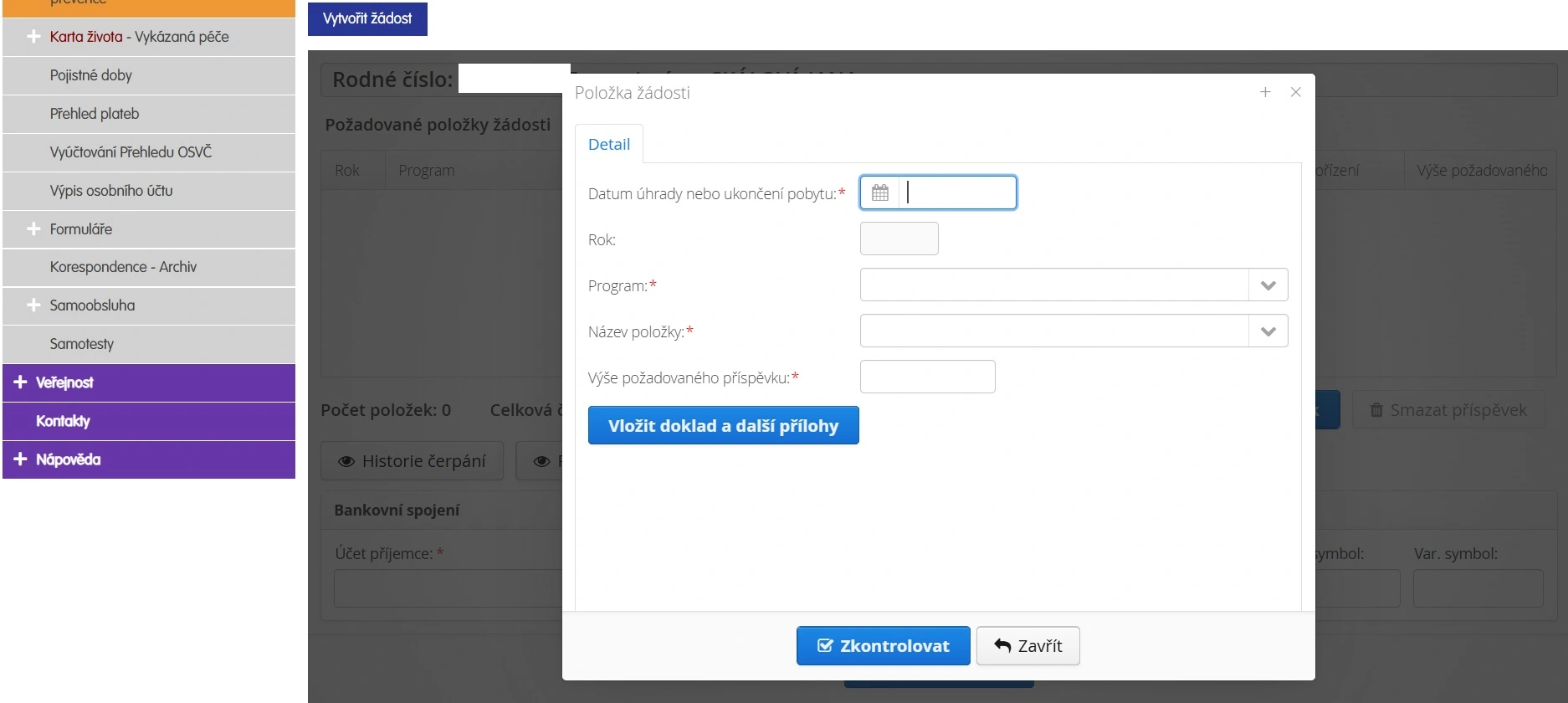Click Vložit doklad a další přílohy button
Image resolution: width=1568 pixels, height=703 pixels.
pos(723,425)
